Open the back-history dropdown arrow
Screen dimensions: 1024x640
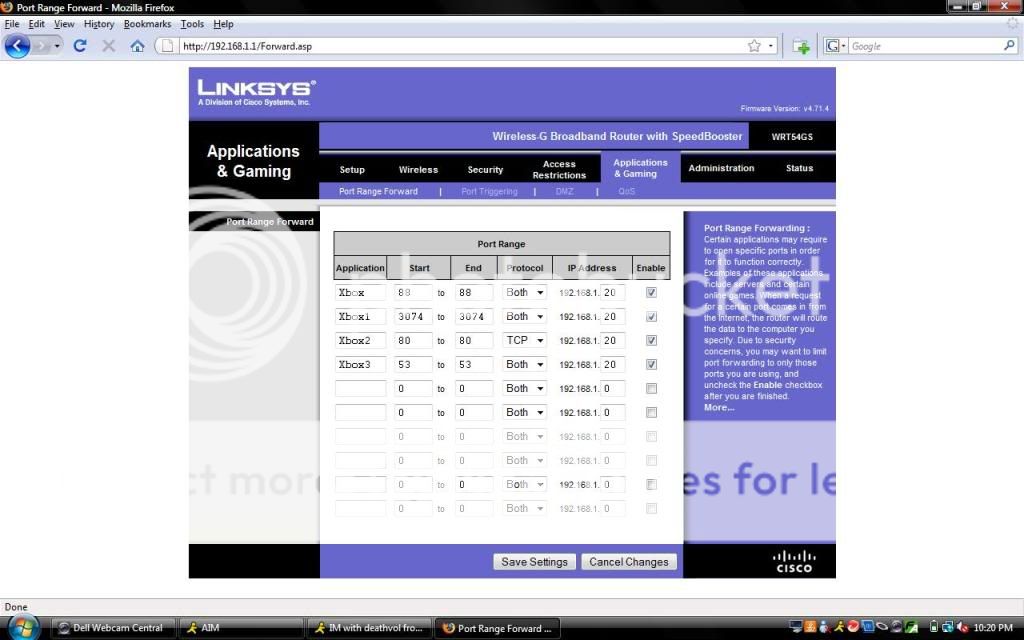(57, 46)
